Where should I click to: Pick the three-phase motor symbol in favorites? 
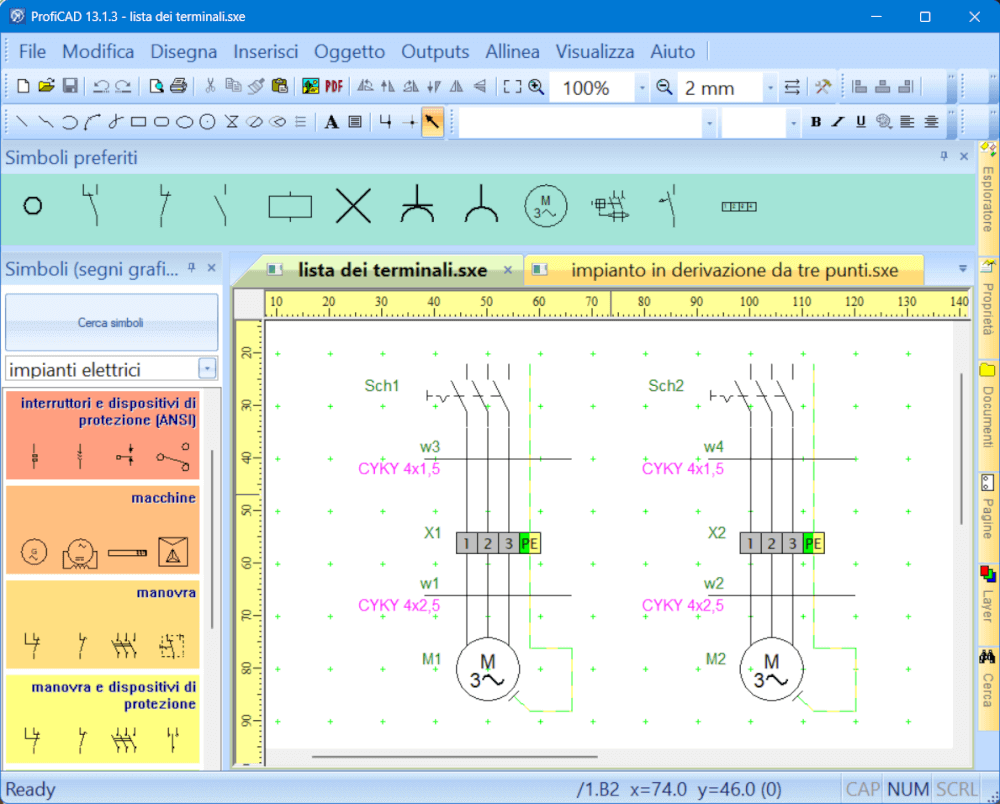pyautogui.click(x=545, y=206)
